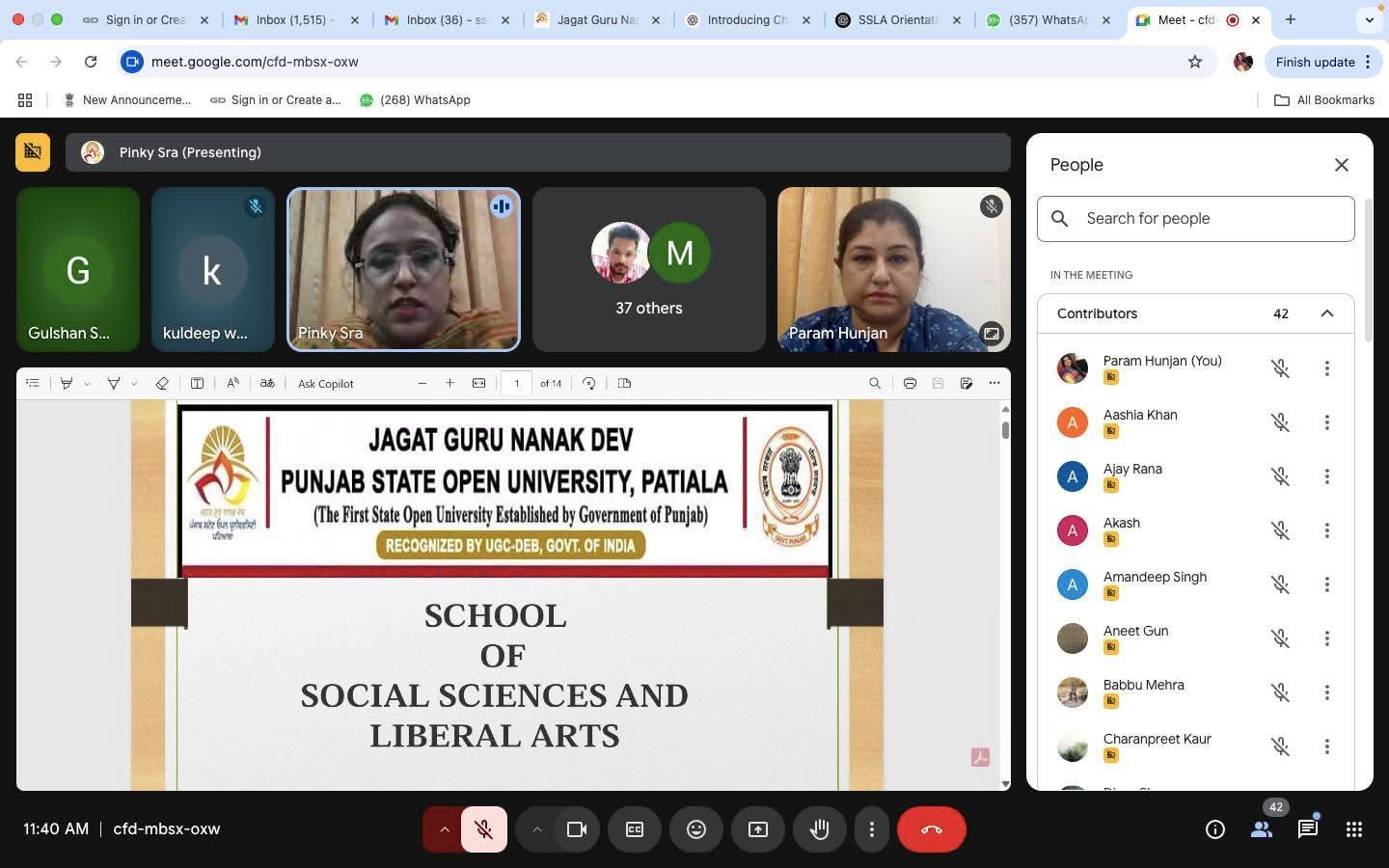This screenshot has height=868, width=1389.
Task: Click the PDF page number field
Action: tap(517, 383)
